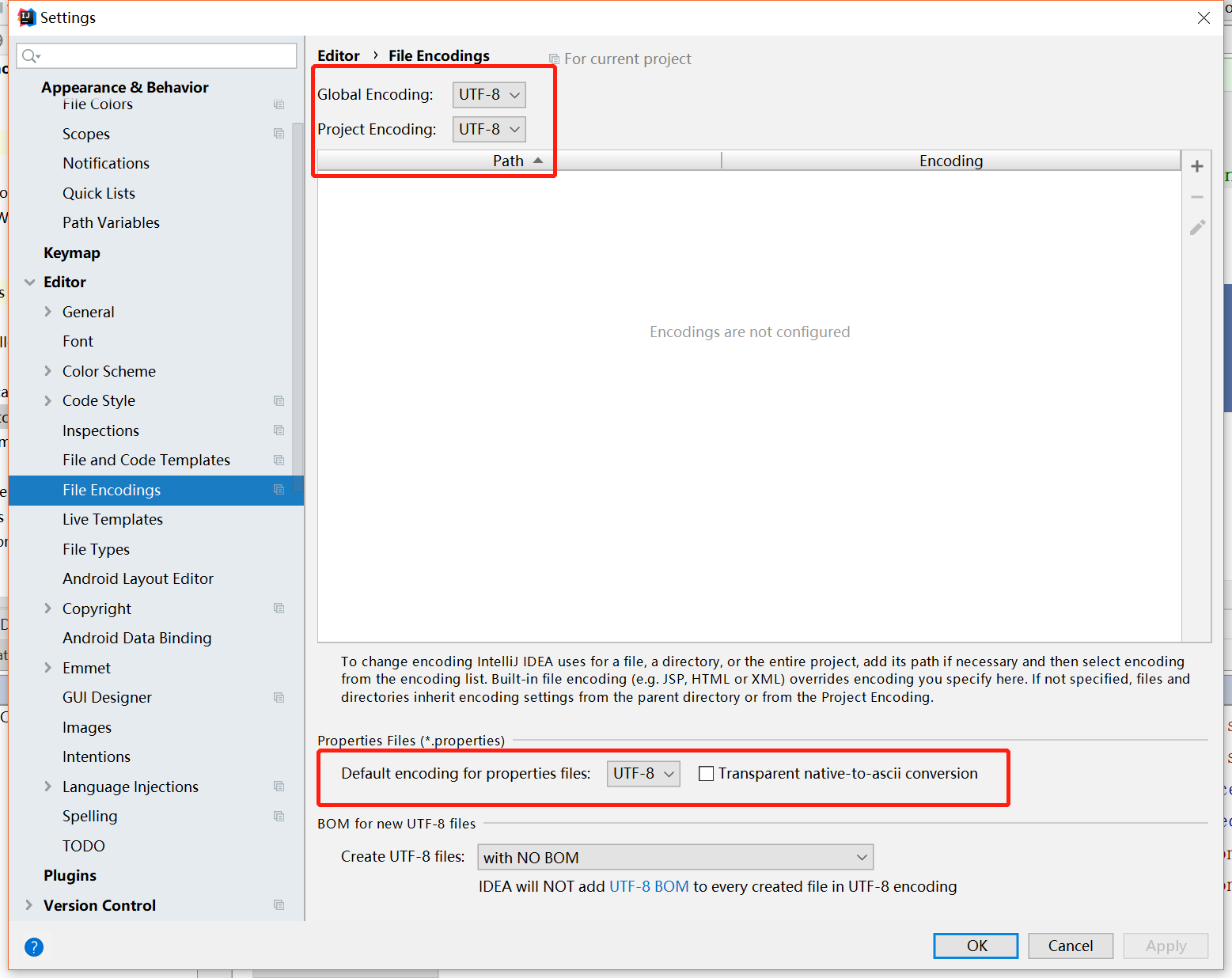Select the edit pencil icon for path encodings
The height and width of the screenshot is (978, 1232).
coord(1196,227)
